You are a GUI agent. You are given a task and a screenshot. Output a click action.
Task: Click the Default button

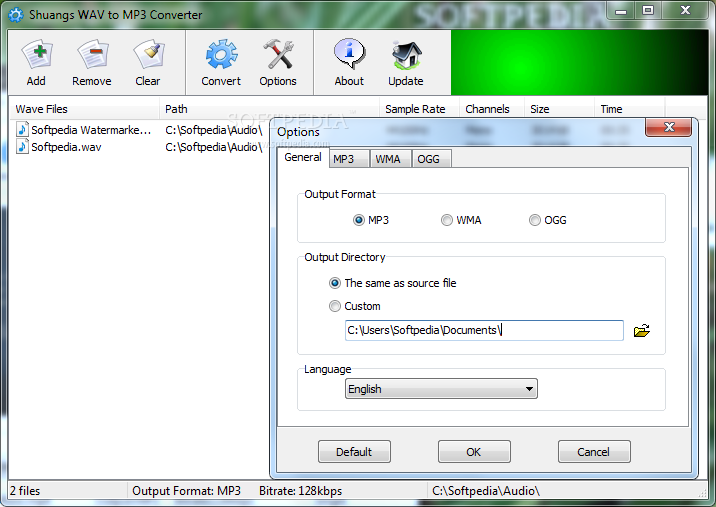tap(354, 452)
